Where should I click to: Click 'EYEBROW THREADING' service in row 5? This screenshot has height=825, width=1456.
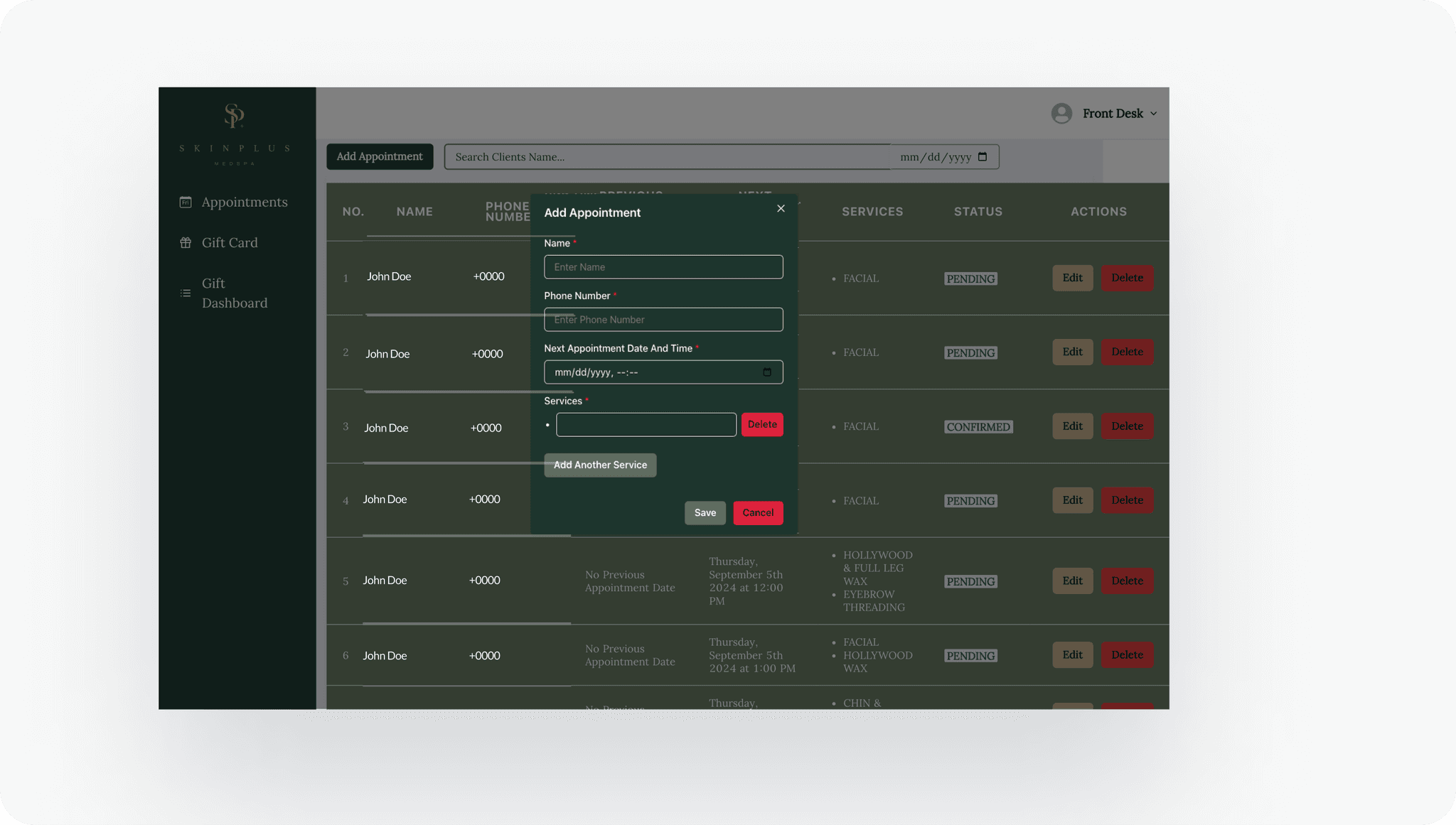(874, 601)
